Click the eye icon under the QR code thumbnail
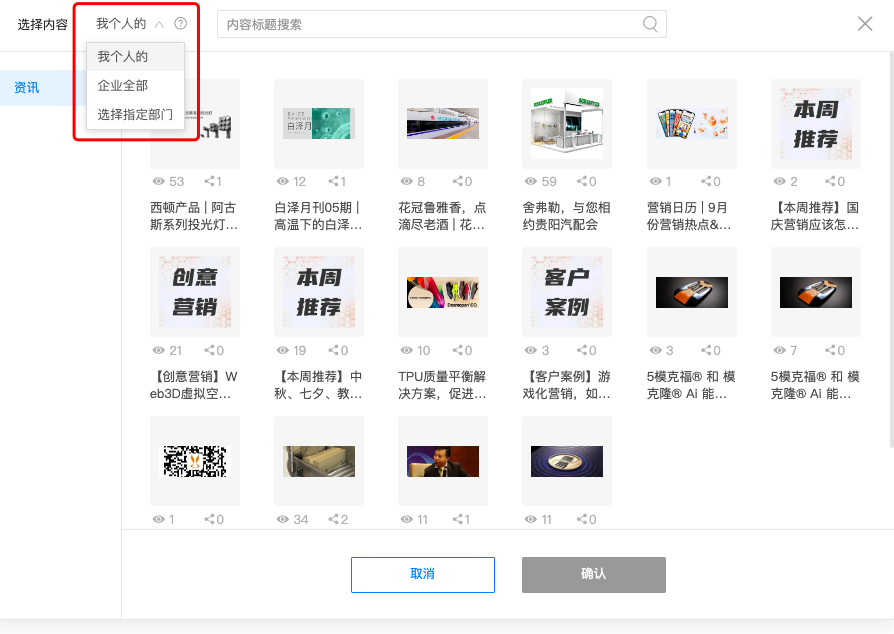The image size is (894, 634). click(x=159, y=519)
